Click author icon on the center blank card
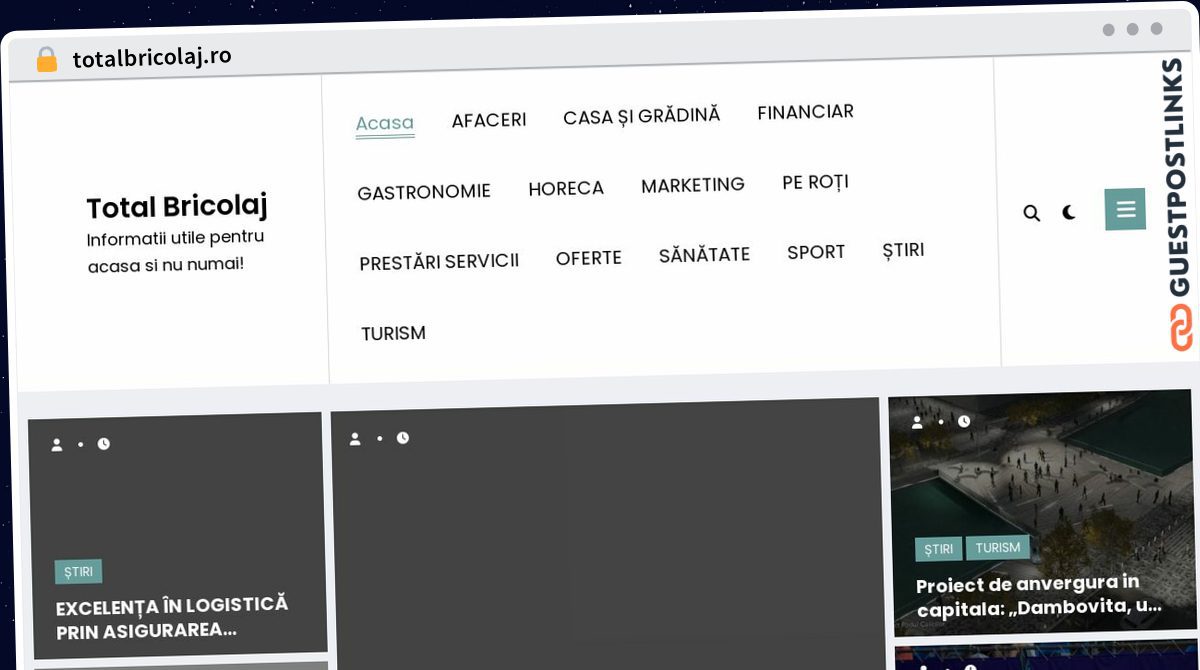Image resolution: width=1200 pixels, height=670 pixels. click(x=355, y=438)
